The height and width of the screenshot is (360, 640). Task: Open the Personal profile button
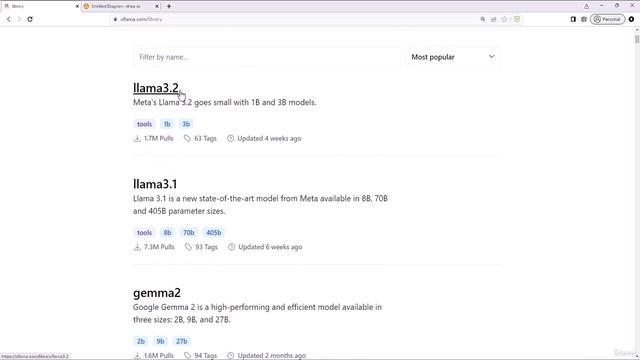[607, 19]
